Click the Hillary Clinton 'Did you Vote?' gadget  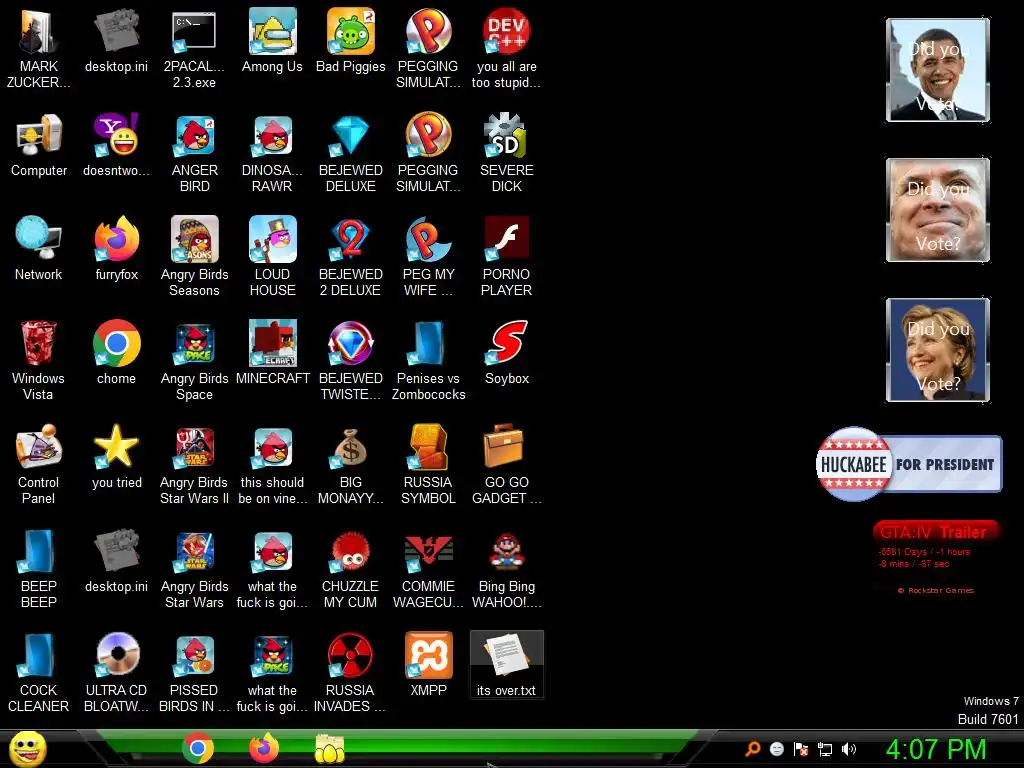click(x=938, y=350)
